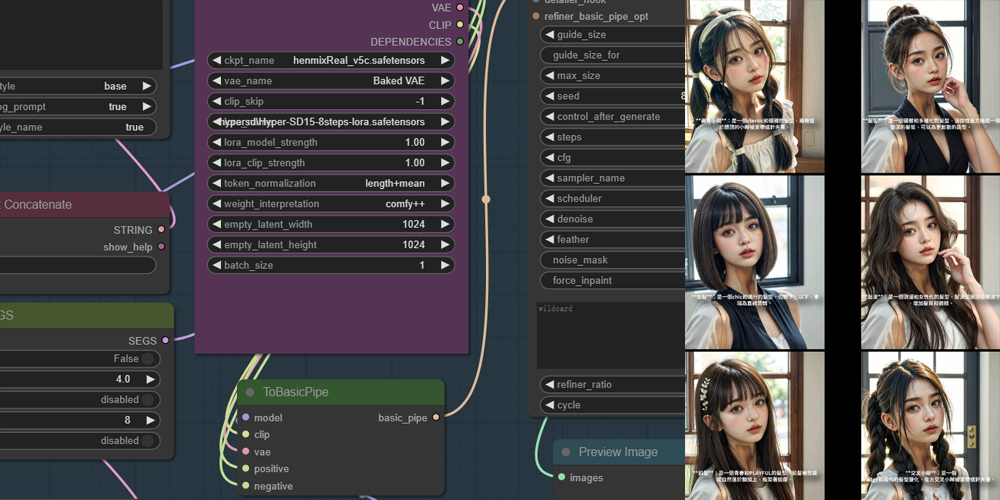1000x500 pixels.
Task: Decrease lora_model_strength with left arrow
Action: (x=216, y=142)
